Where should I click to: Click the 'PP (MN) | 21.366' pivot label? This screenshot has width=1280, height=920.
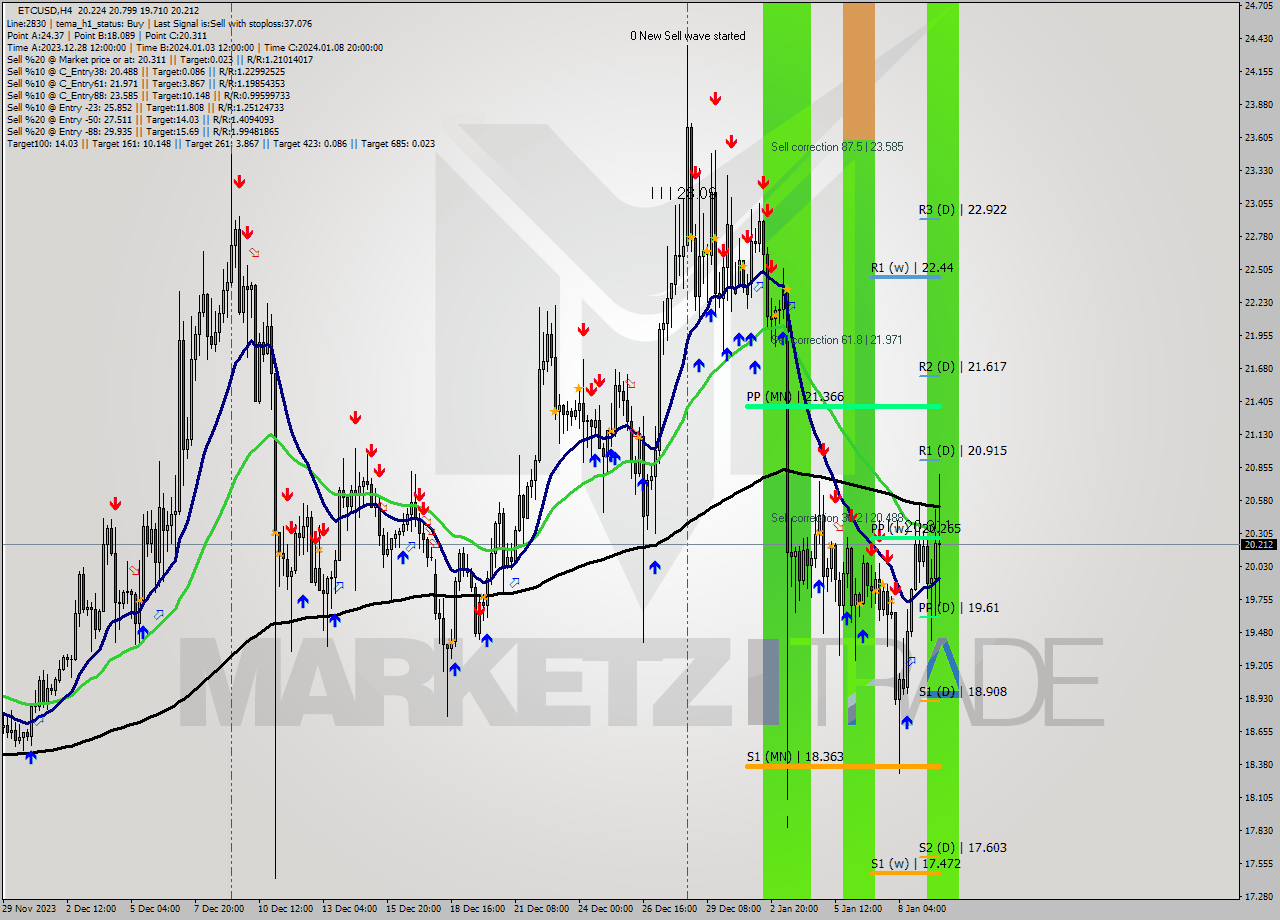coord(795,397)
